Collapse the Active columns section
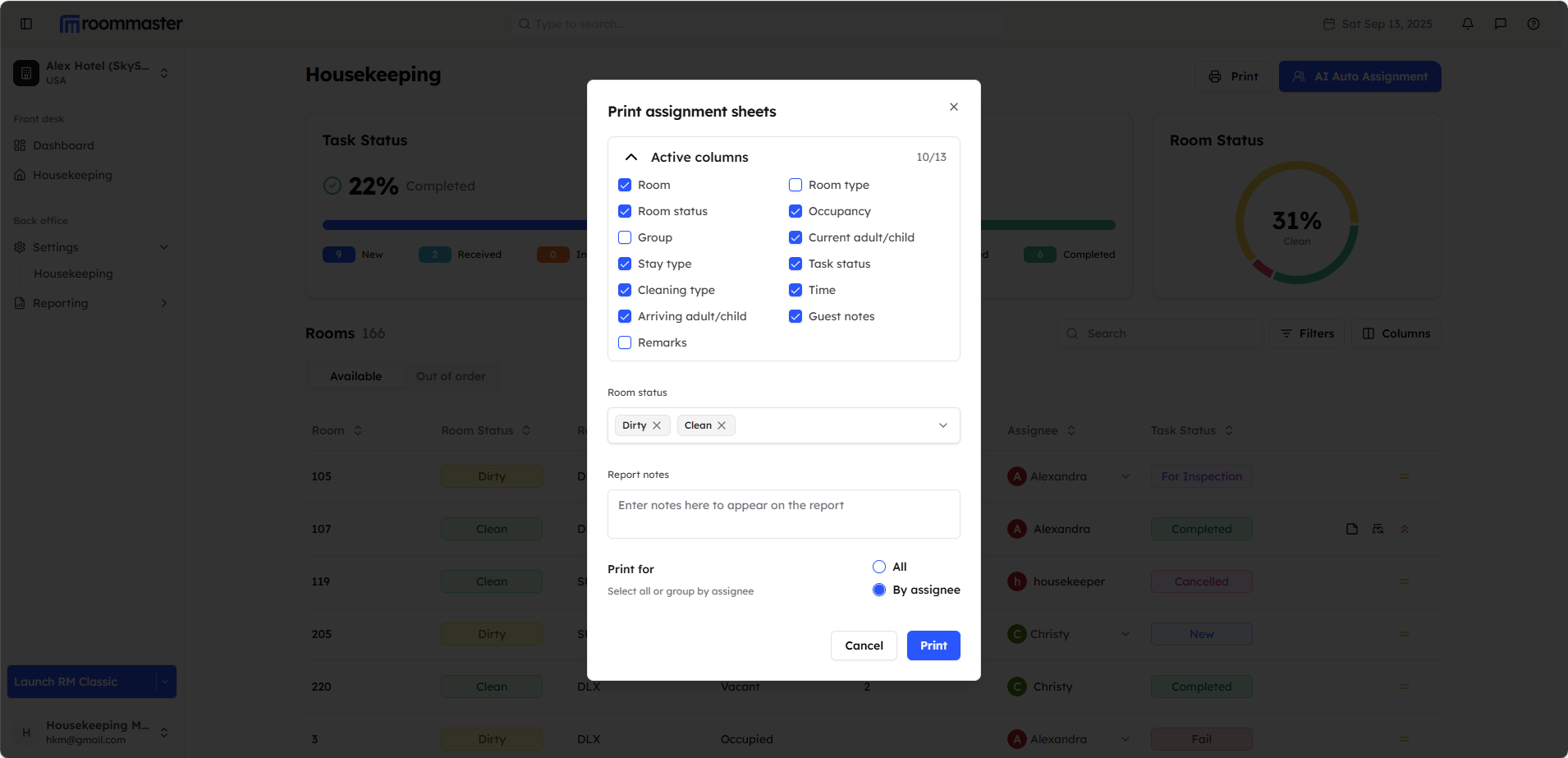 [x=631, y=157]
